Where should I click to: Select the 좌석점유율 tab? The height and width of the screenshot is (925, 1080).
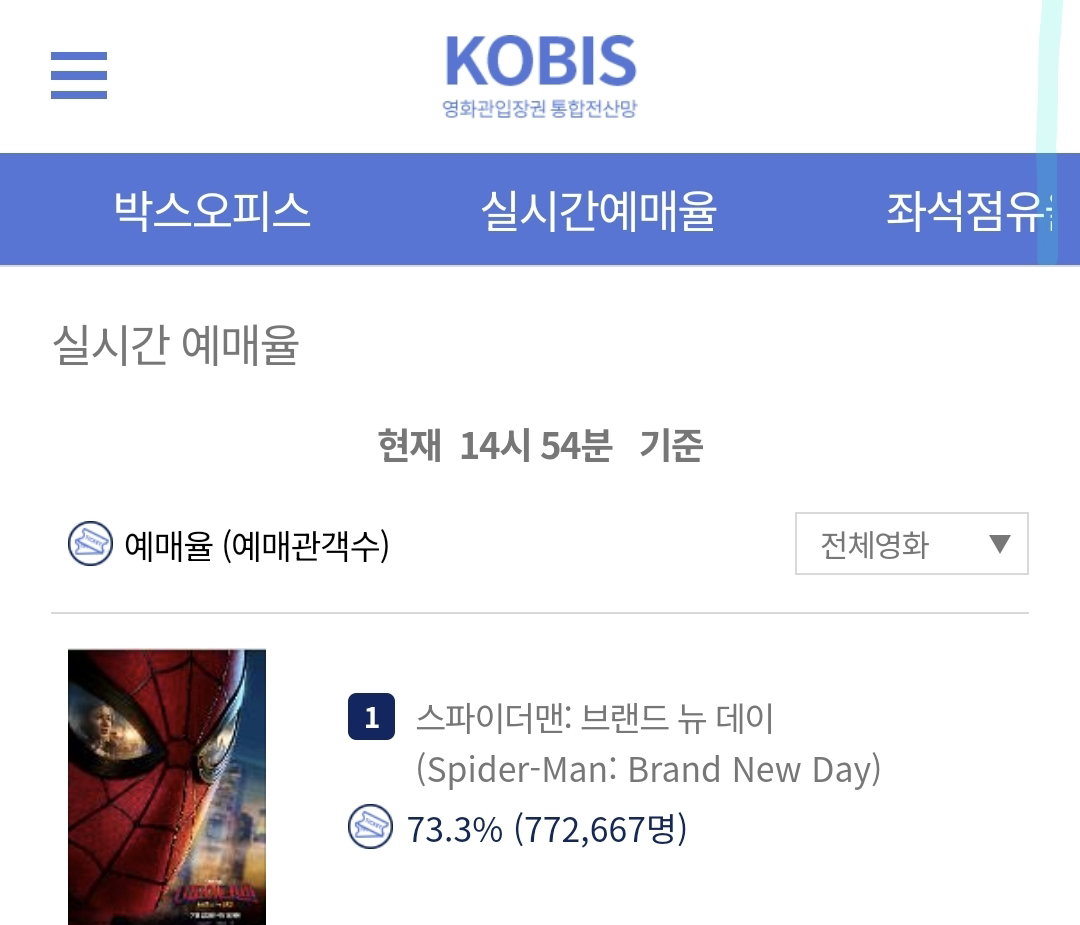tap(969, 210)
